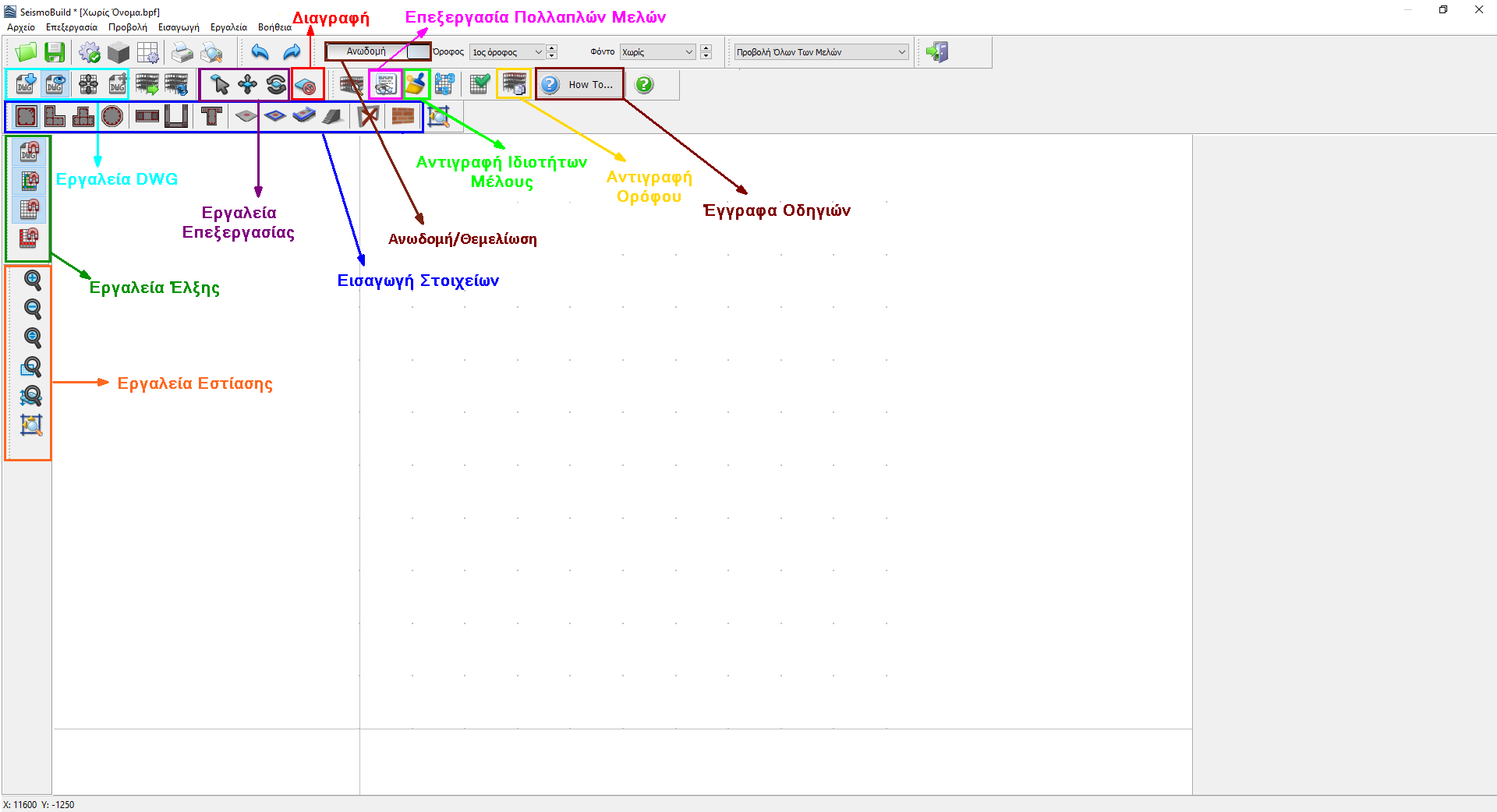Click the copy floor icon
The height and width of the screenshot is (812, 1497).
514,84
